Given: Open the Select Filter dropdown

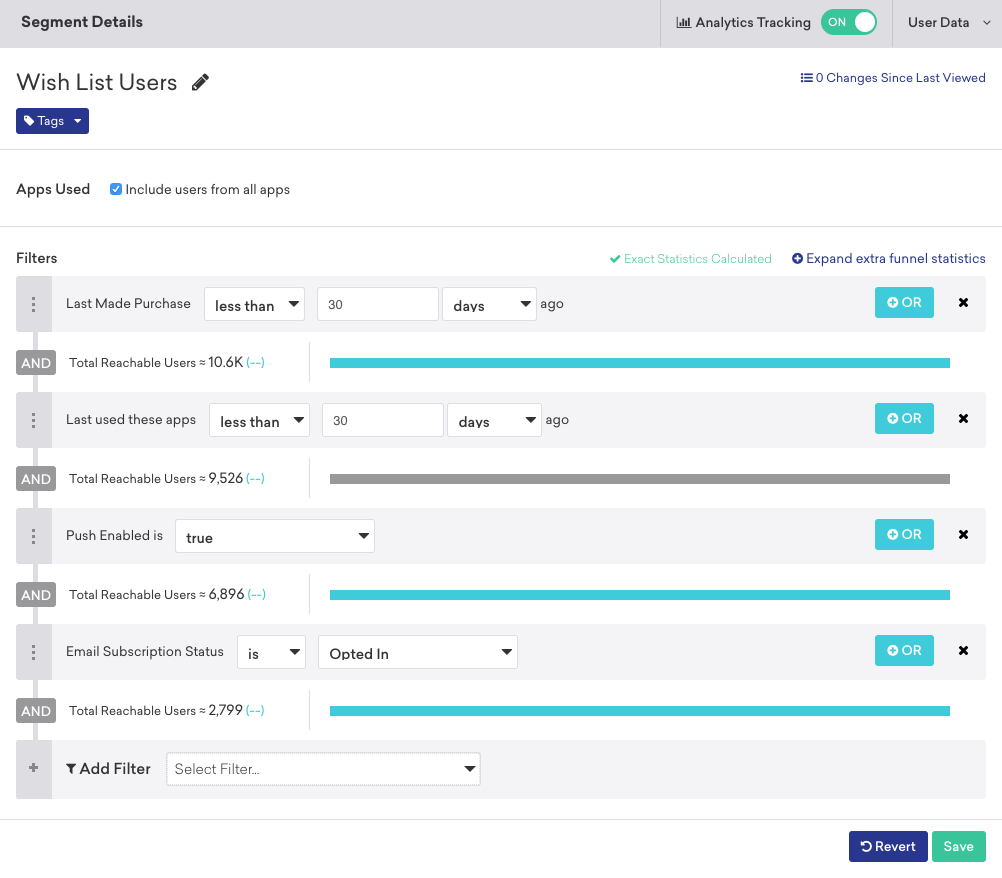Looking at the screenshot, I should point(323,769).
